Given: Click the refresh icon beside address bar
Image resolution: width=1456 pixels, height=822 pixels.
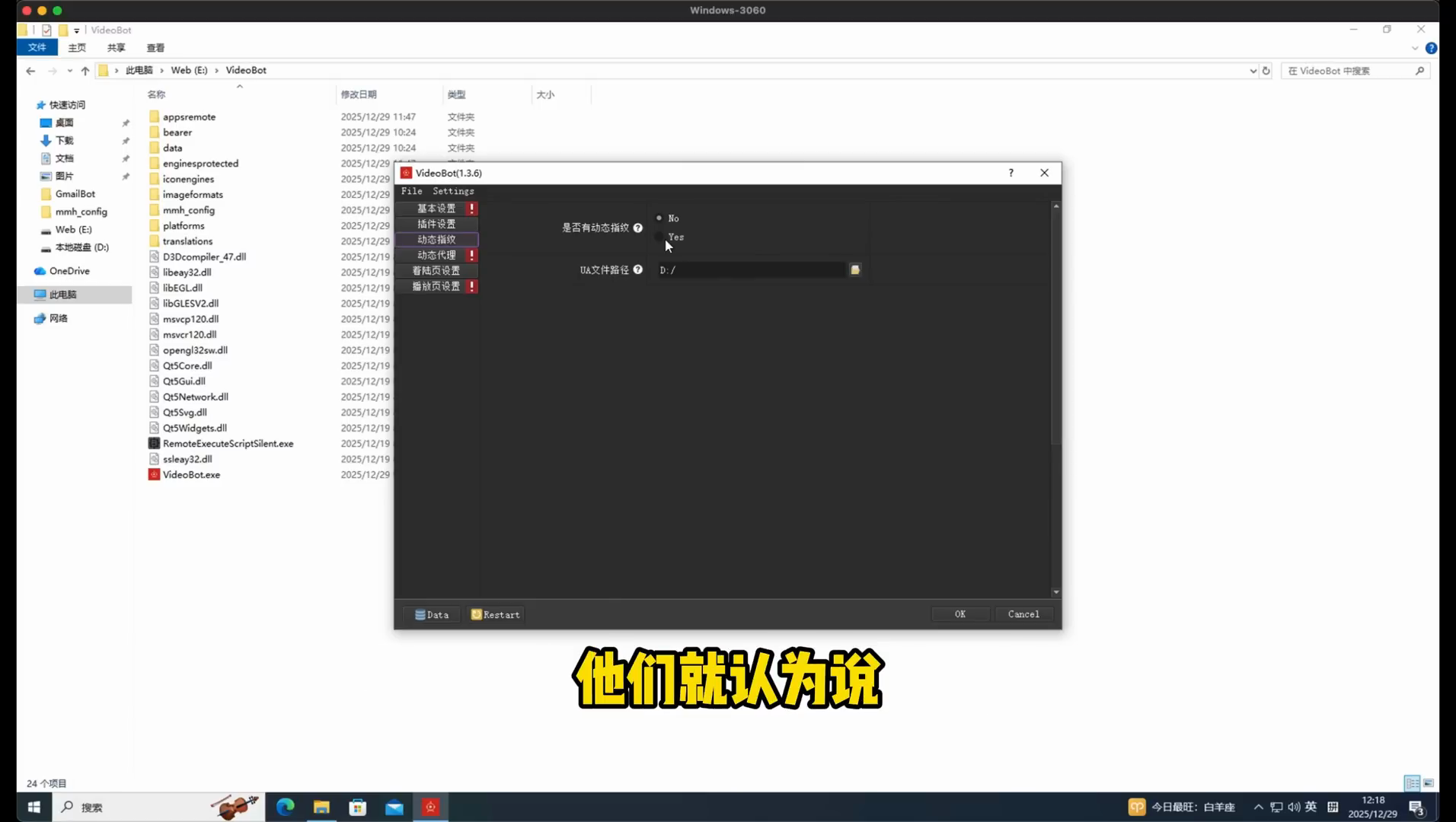Looking at the screenshot, I should (x=1266, y=71).
